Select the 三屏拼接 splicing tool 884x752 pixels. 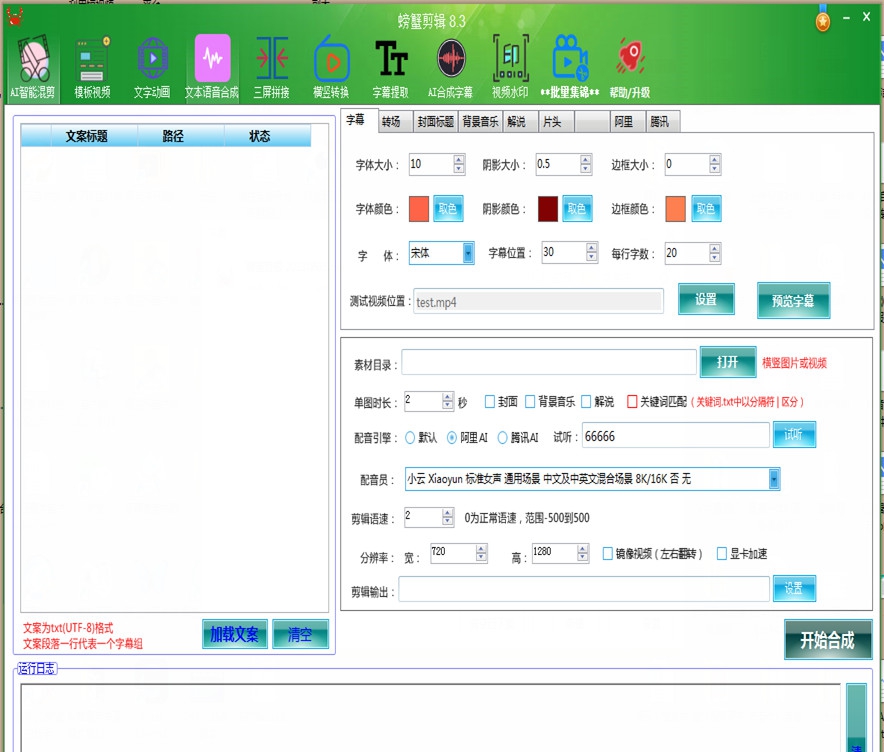click(271, 62)
